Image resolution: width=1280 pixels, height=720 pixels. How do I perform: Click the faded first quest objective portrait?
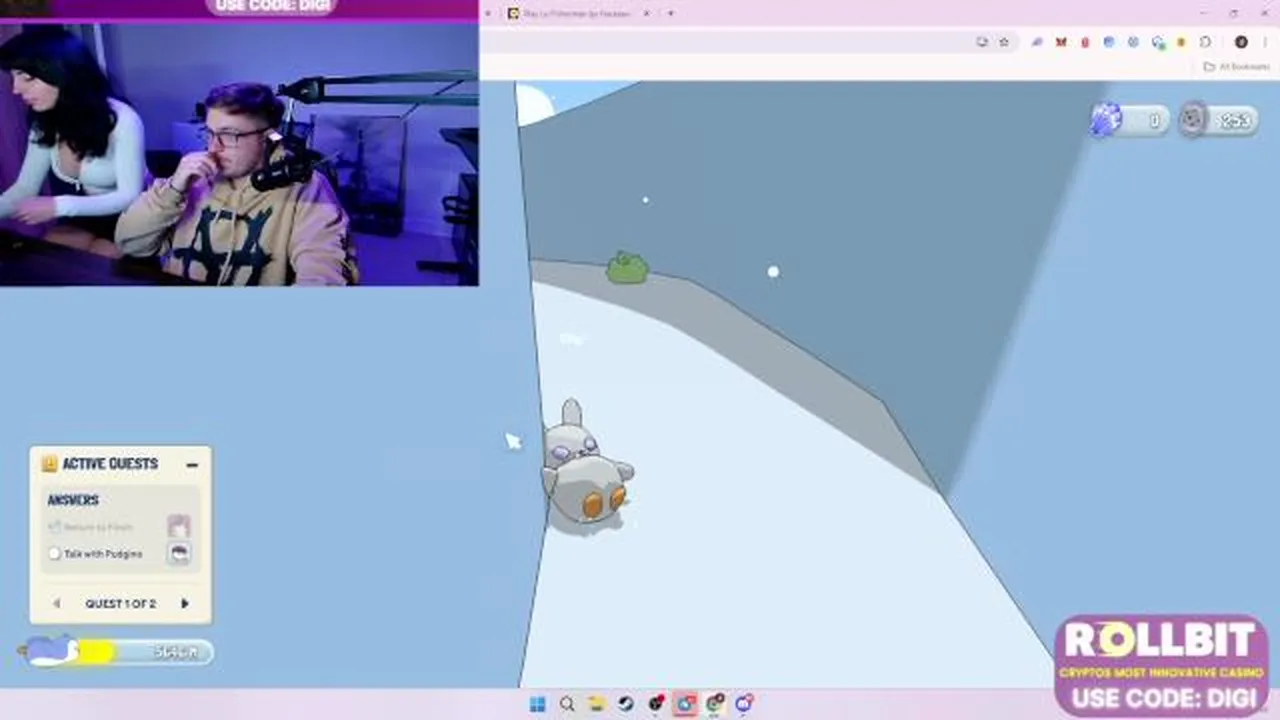[x=179, y=526]
